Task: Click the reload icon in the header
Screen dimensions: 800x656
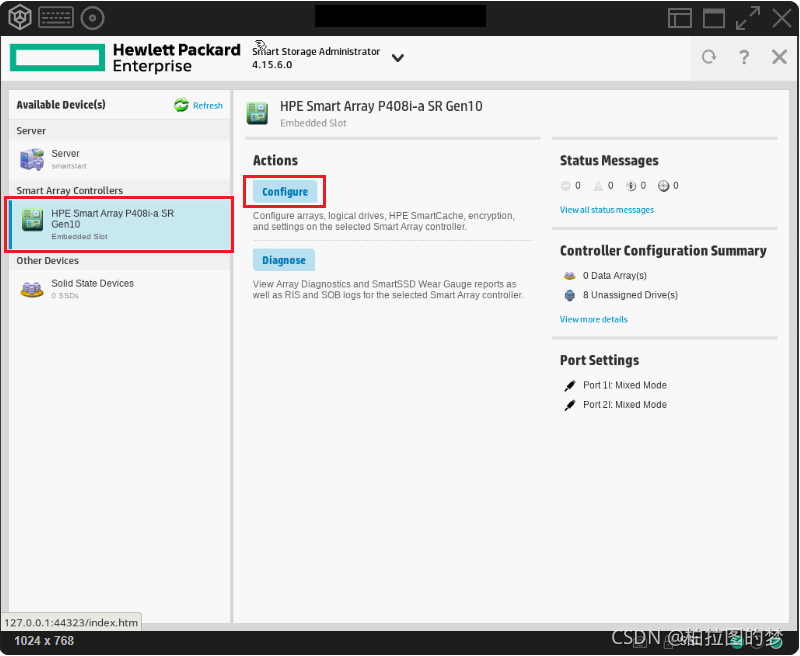Action: [x=709, y=57]
